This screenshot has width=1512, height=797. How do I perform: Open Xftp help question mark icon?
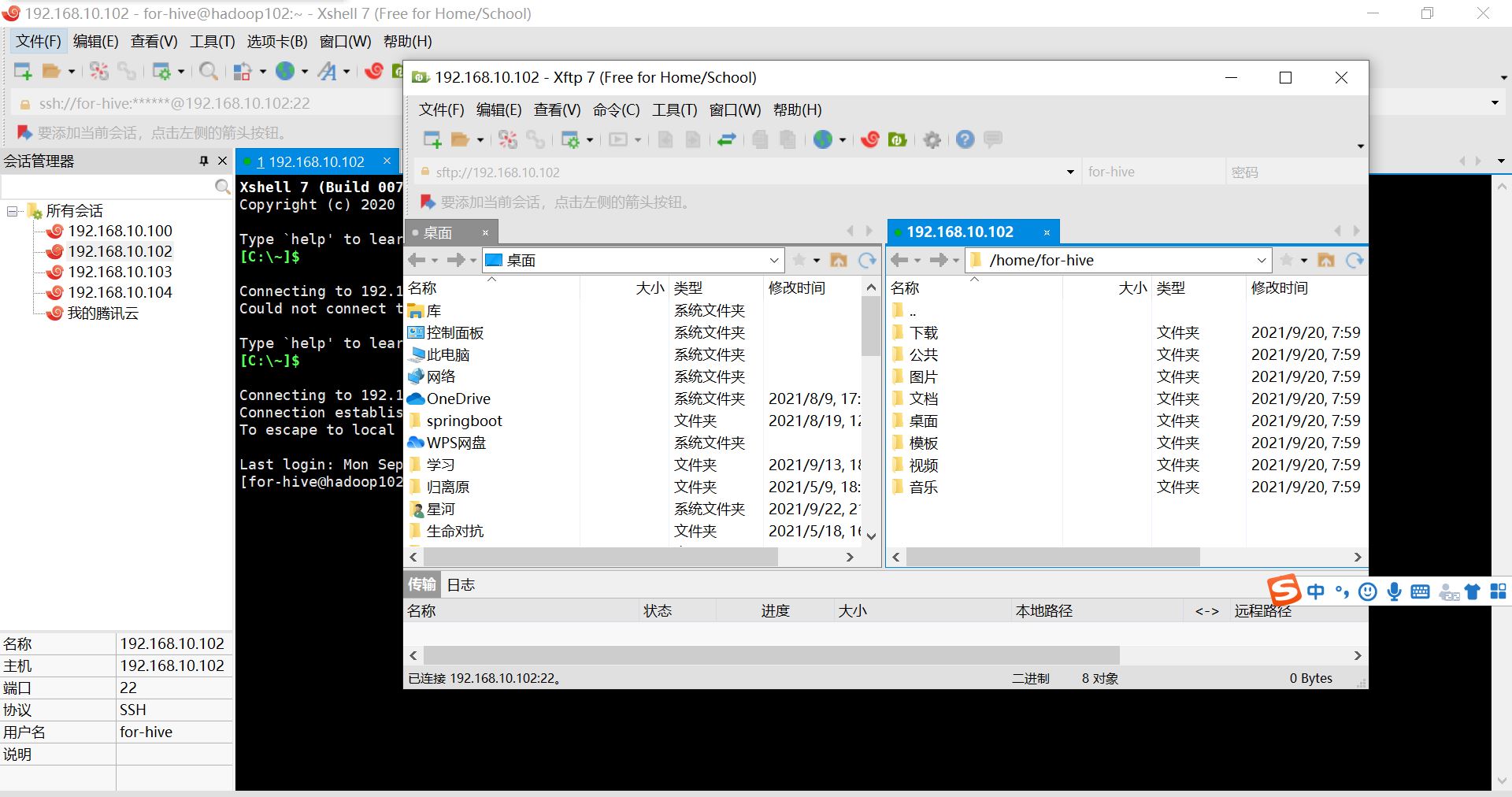(x=965, y=139)
